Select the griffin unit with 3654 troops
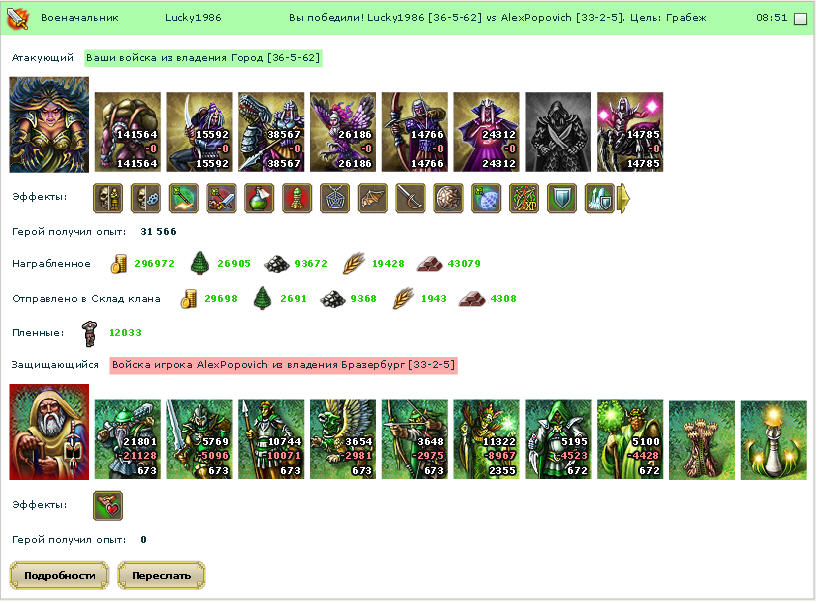816x601 pixels. point(343,439)
